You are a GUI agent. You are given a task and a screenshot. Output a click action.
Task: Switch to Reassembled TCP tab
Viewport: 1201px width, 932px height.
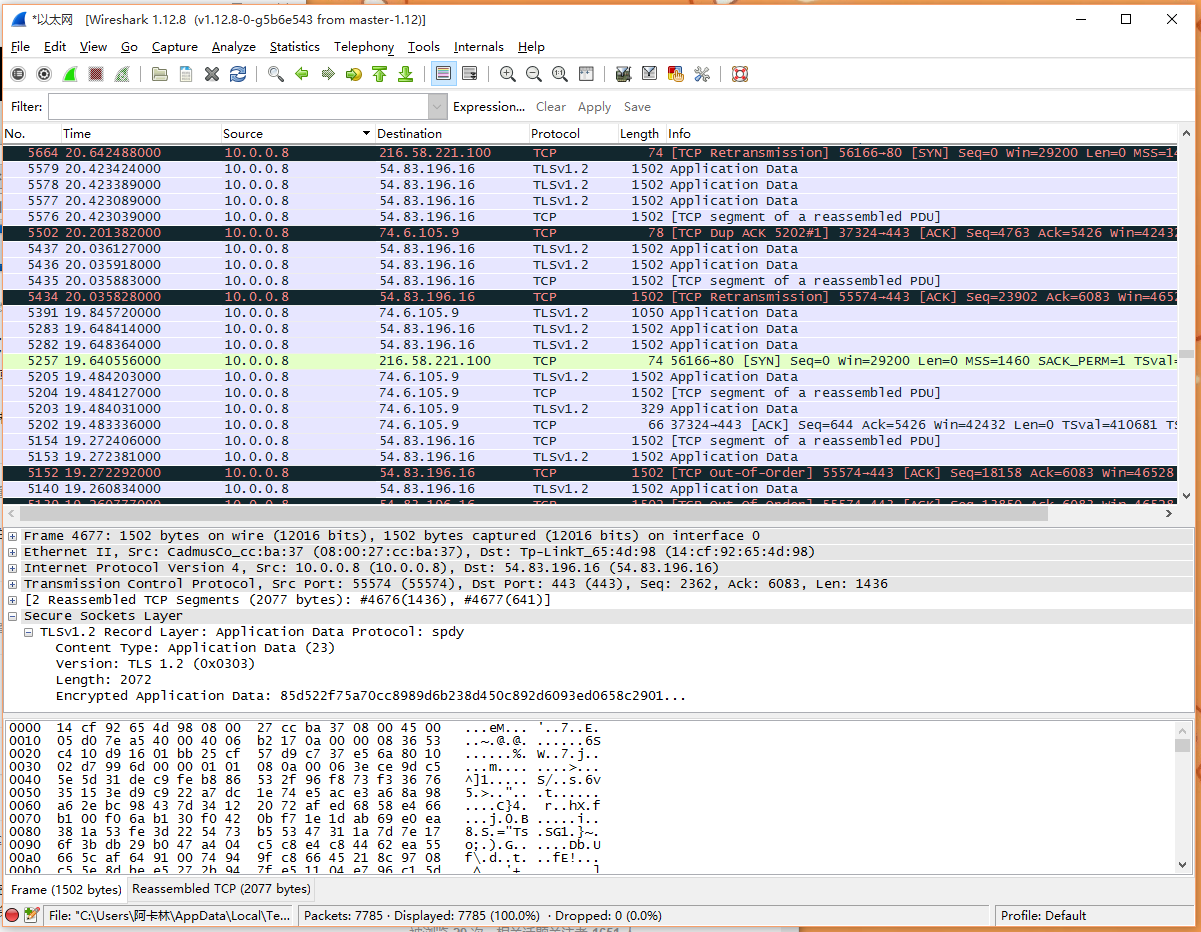221,889
